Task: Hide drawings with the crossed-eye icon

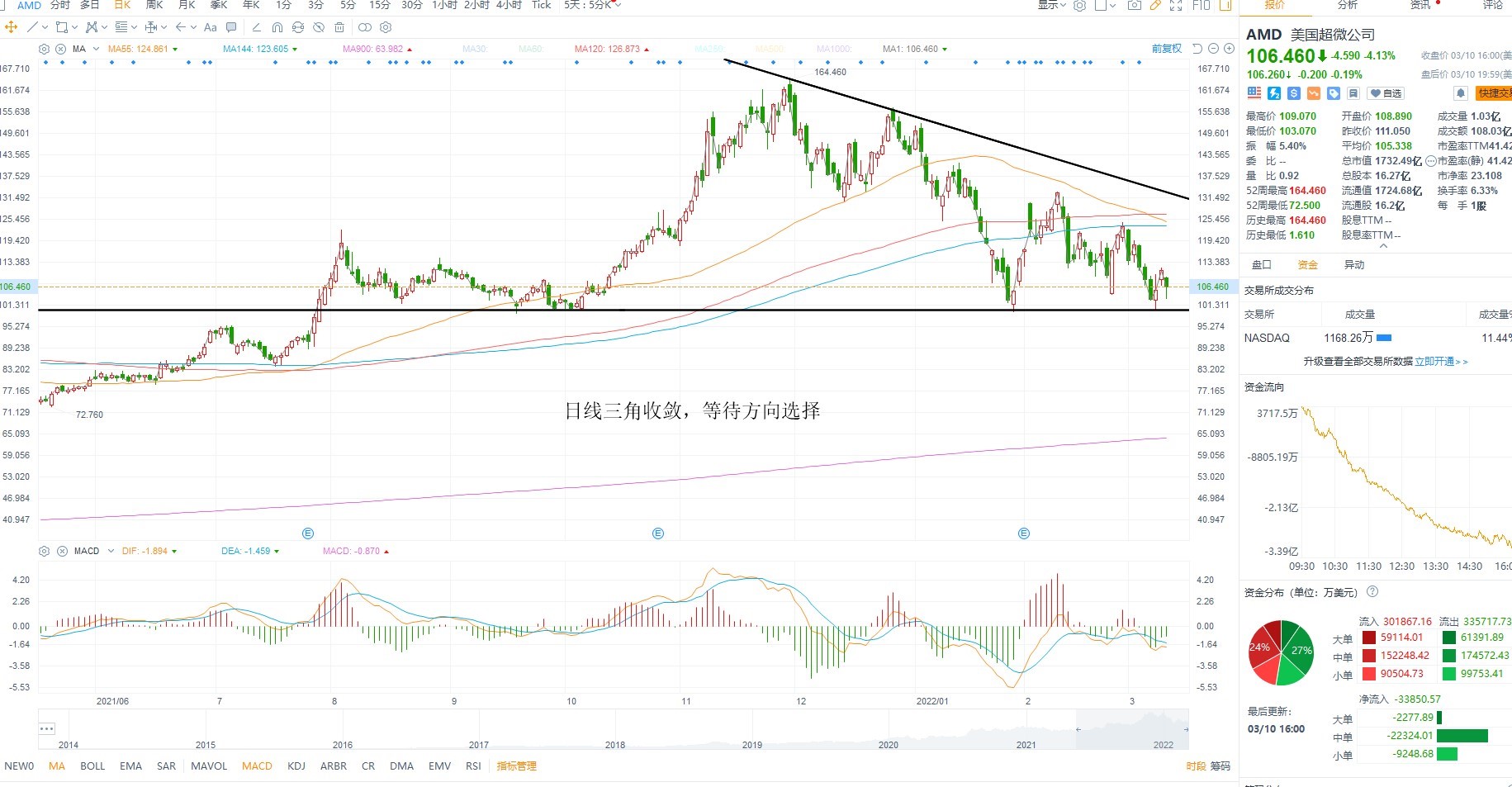Action: coord(319,27)
